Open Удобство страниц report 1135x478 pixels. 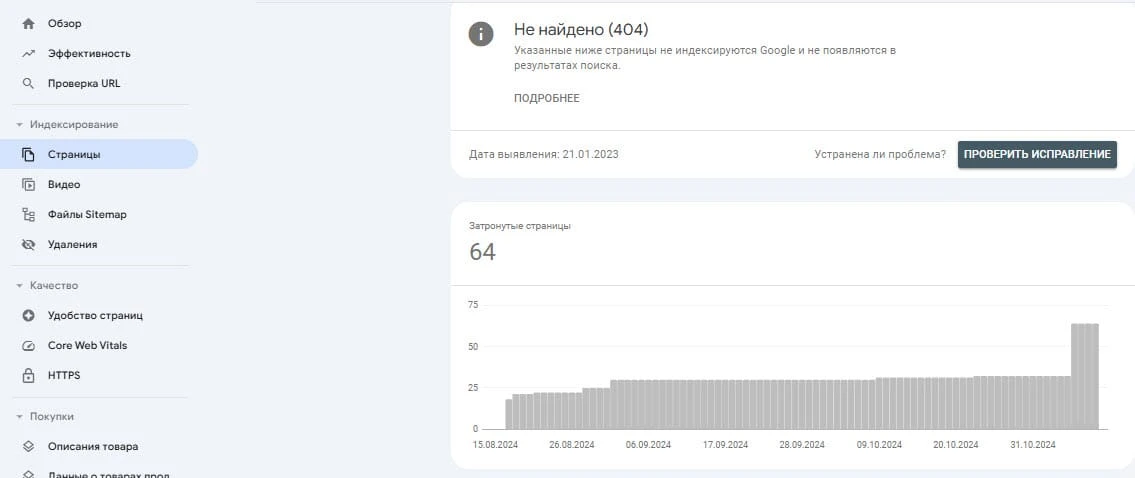click(x=98, y=316)
